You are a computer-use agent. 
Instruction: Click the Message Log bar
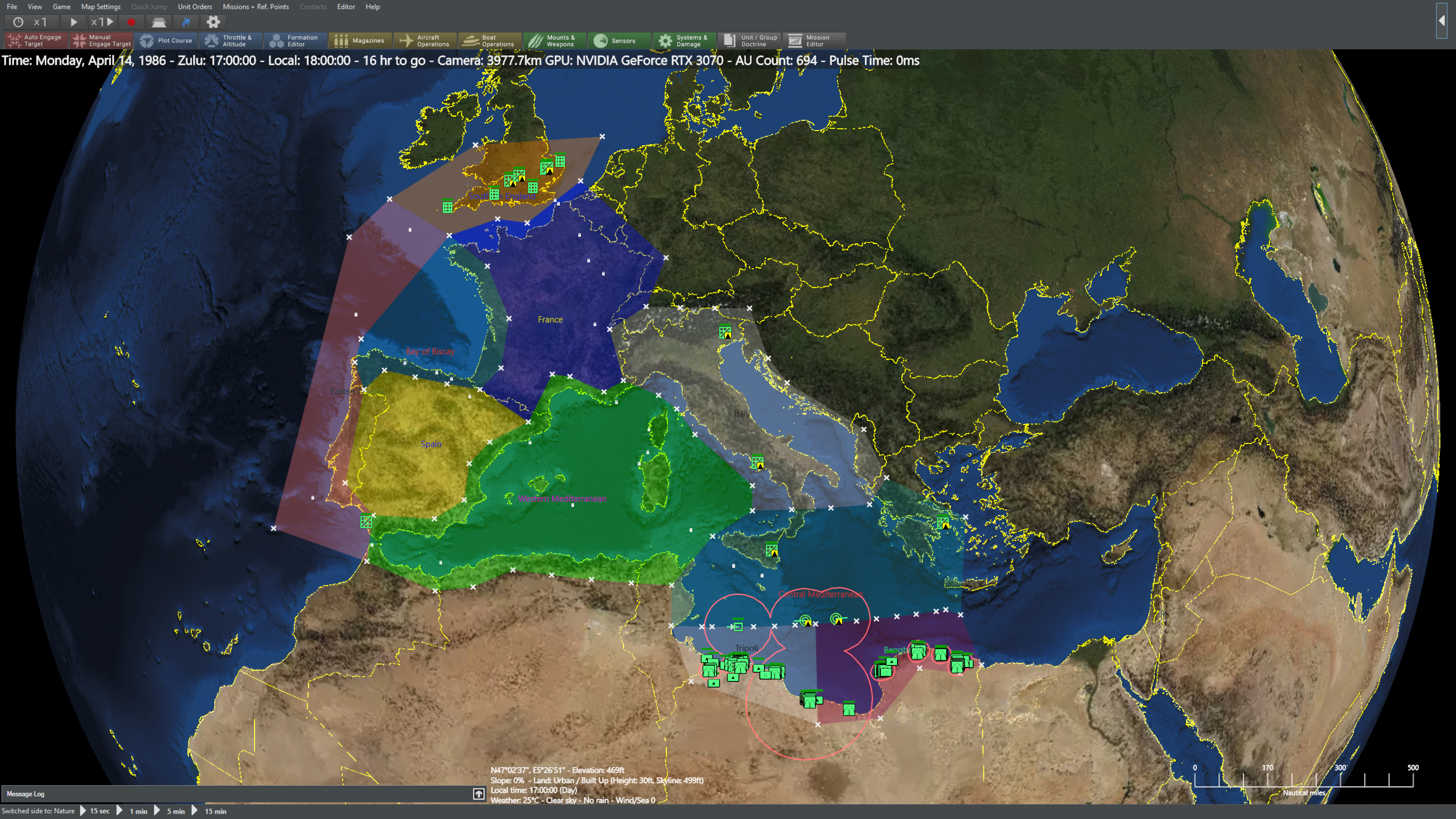(x=243, y=794)
